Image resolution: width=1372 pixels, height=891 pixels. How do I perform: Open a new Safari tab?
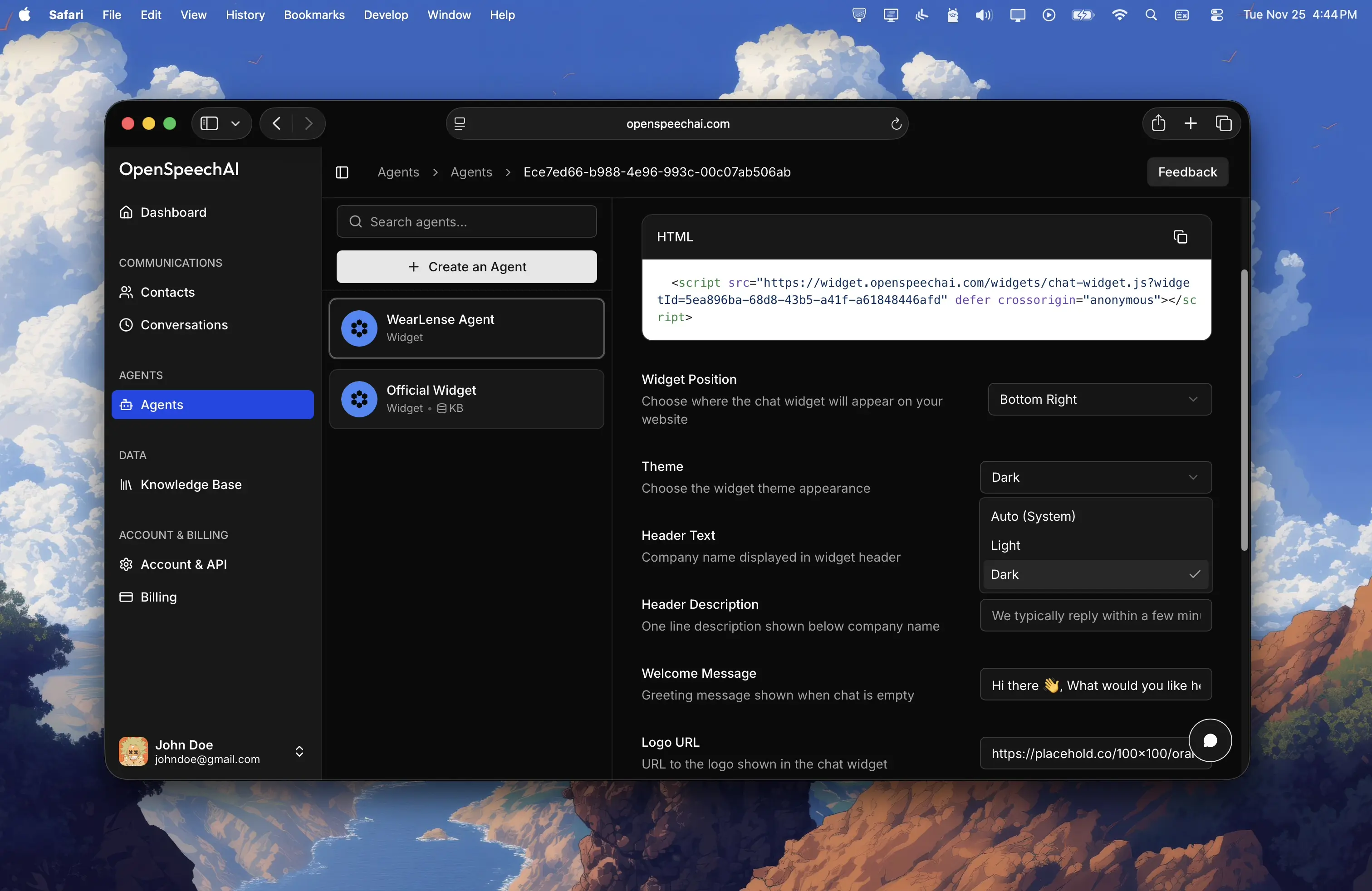pos(1191,123)
